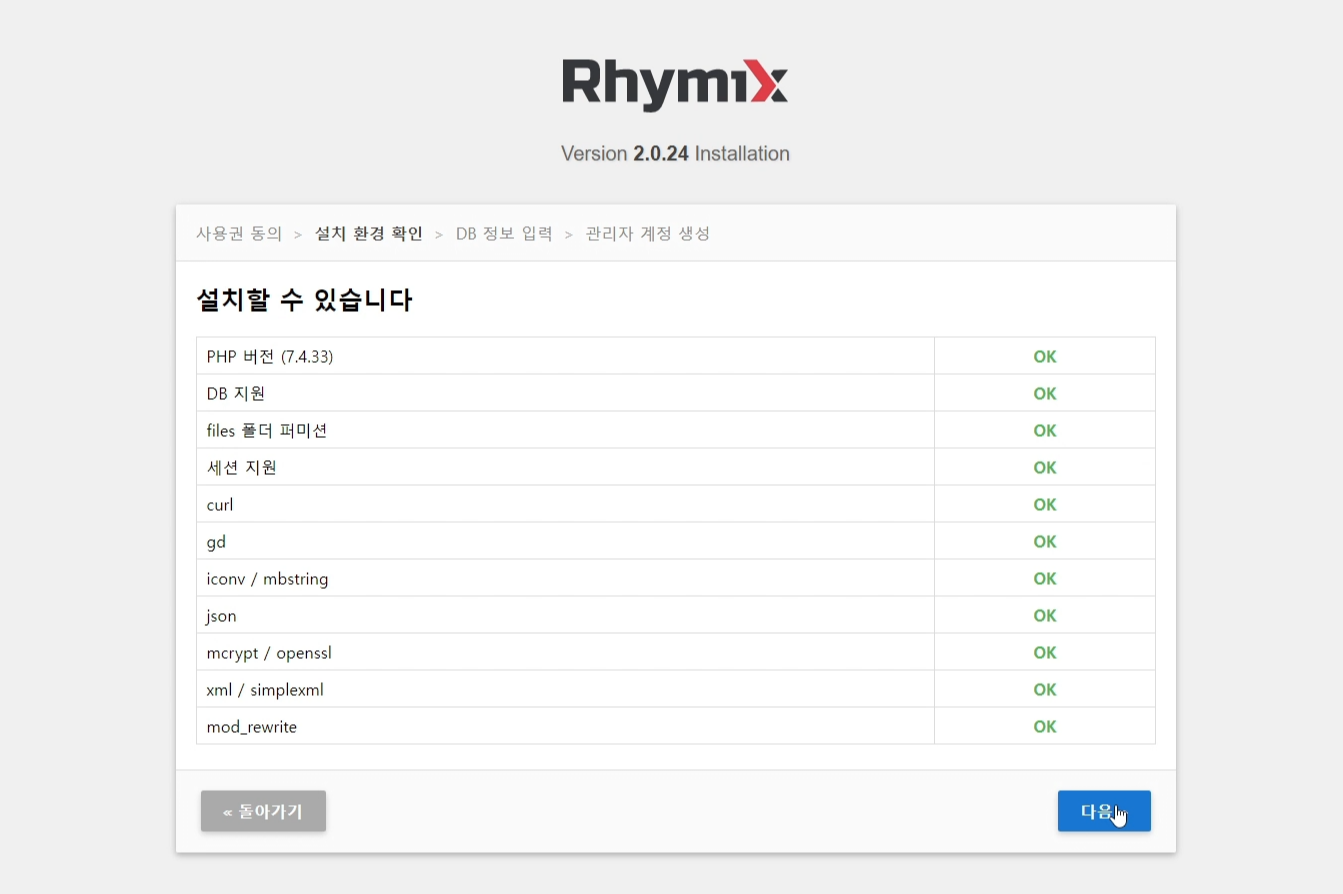This screenshot has width=1343, height=894.
Task: Click the iconv / mbstring row label
Action: pos(267,579)
